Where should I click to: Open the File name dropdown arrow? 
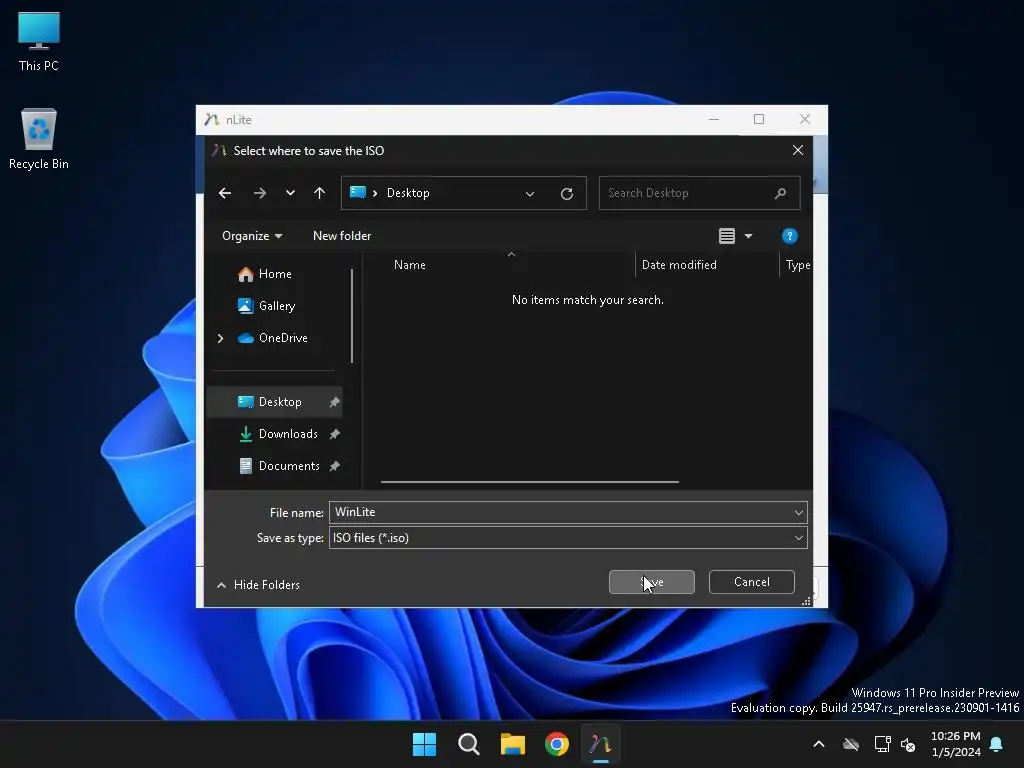pos(799,513)
